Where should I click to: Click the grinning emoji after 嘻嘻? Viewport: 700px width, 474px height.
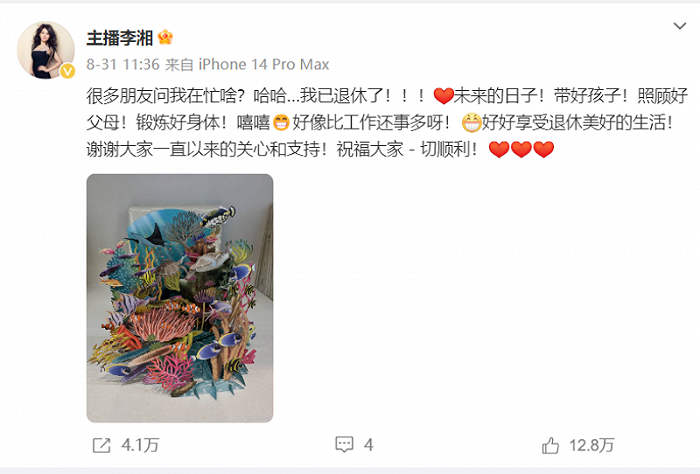tap(281, 122)
